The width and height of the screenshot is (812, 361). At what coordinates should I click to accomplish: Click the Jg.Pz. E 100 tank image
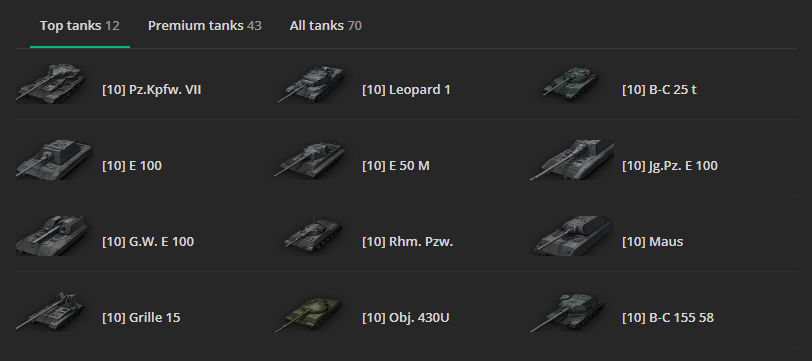(572, 160)
